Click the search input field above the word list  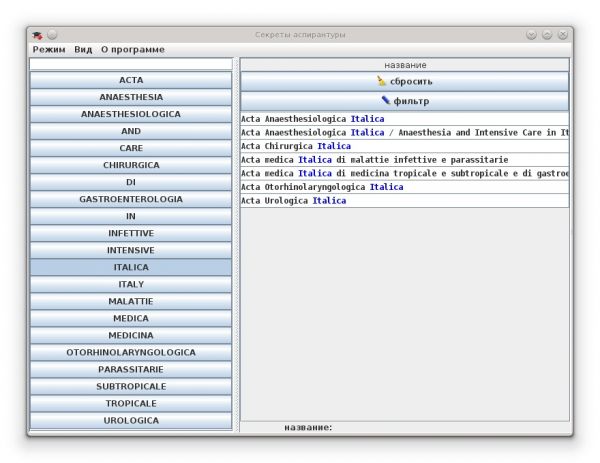coord(130,64)
